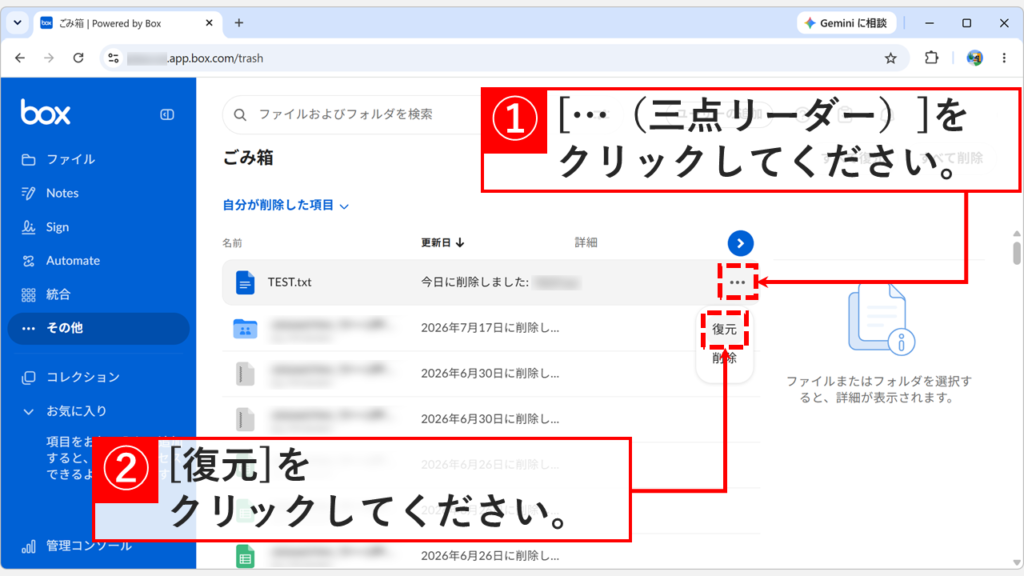Open 管理コンソール admin console
The width and height of the screenshot is (1024, 576).
point(77,546)
